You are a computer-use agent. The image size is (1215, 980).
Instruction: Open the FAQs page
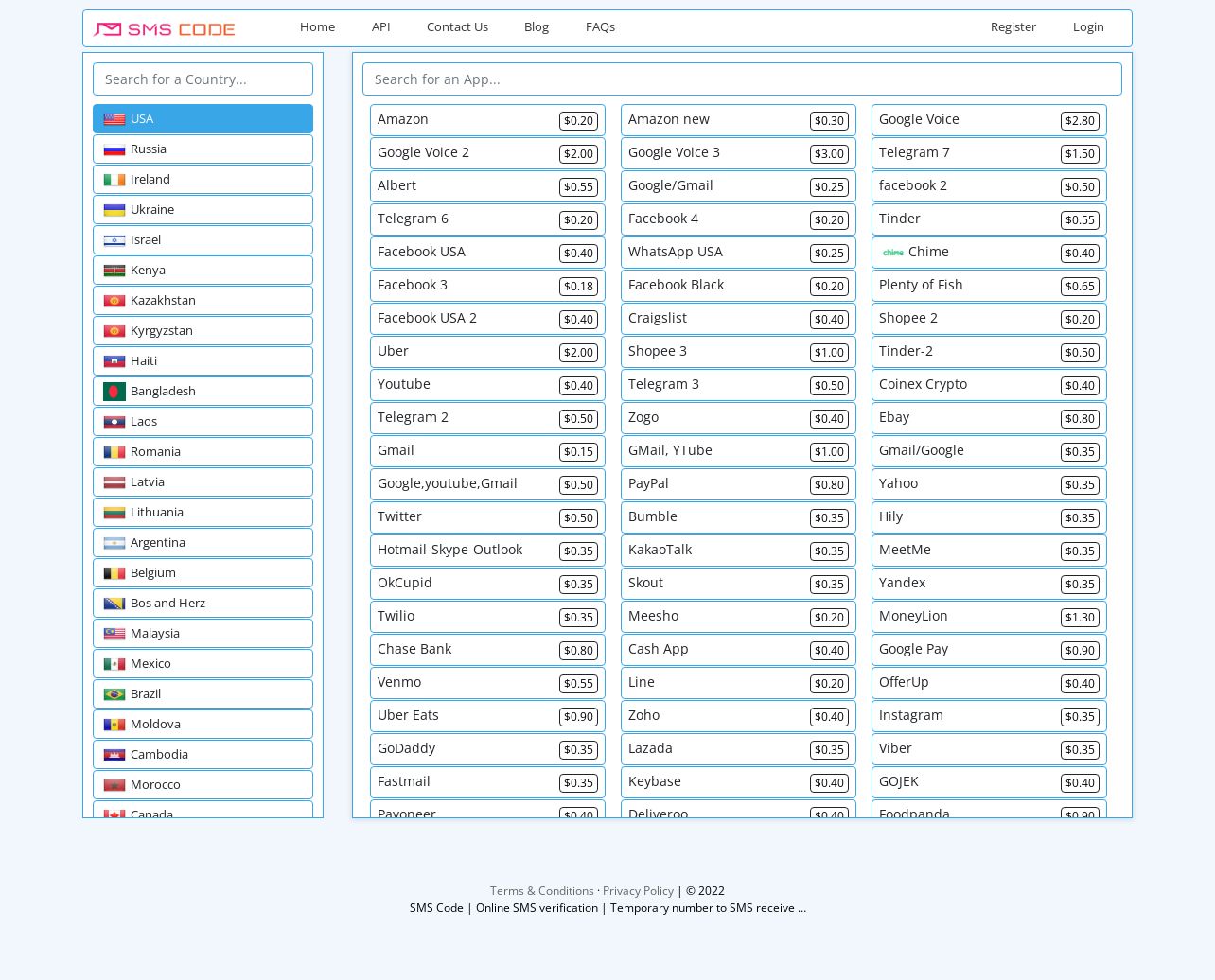click(x=600, y=27)
